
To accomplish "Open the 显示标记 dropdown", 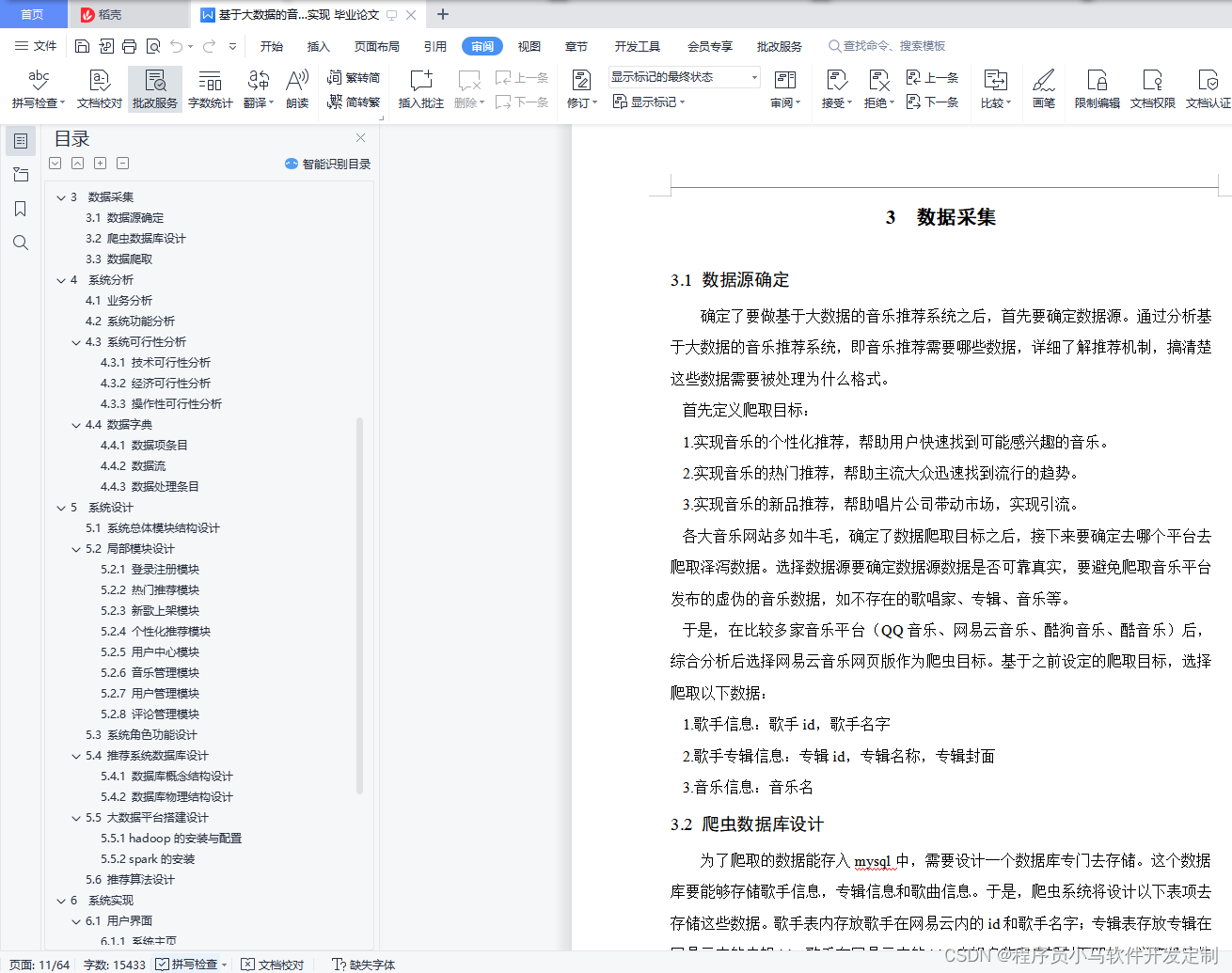I will click(x=649, y=102).
